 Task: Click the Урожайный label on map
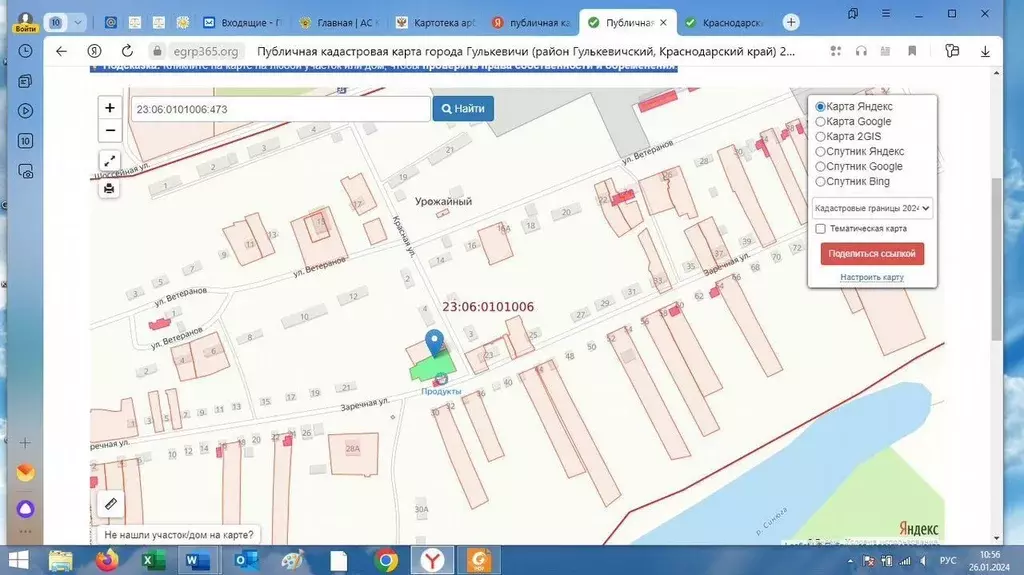click(443, 201)
